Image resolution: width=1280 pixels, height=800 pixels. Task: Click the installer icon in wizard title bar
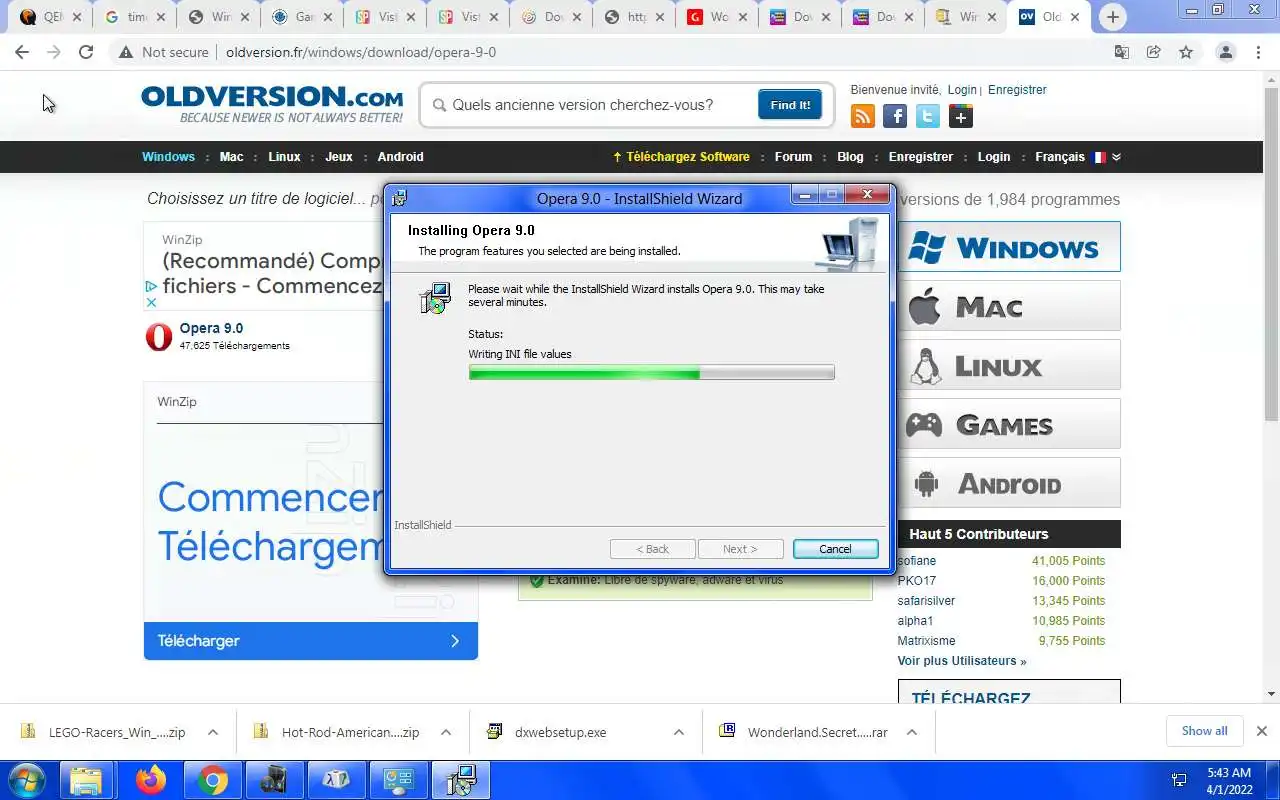pyautogui.click(x=399, y=198)
